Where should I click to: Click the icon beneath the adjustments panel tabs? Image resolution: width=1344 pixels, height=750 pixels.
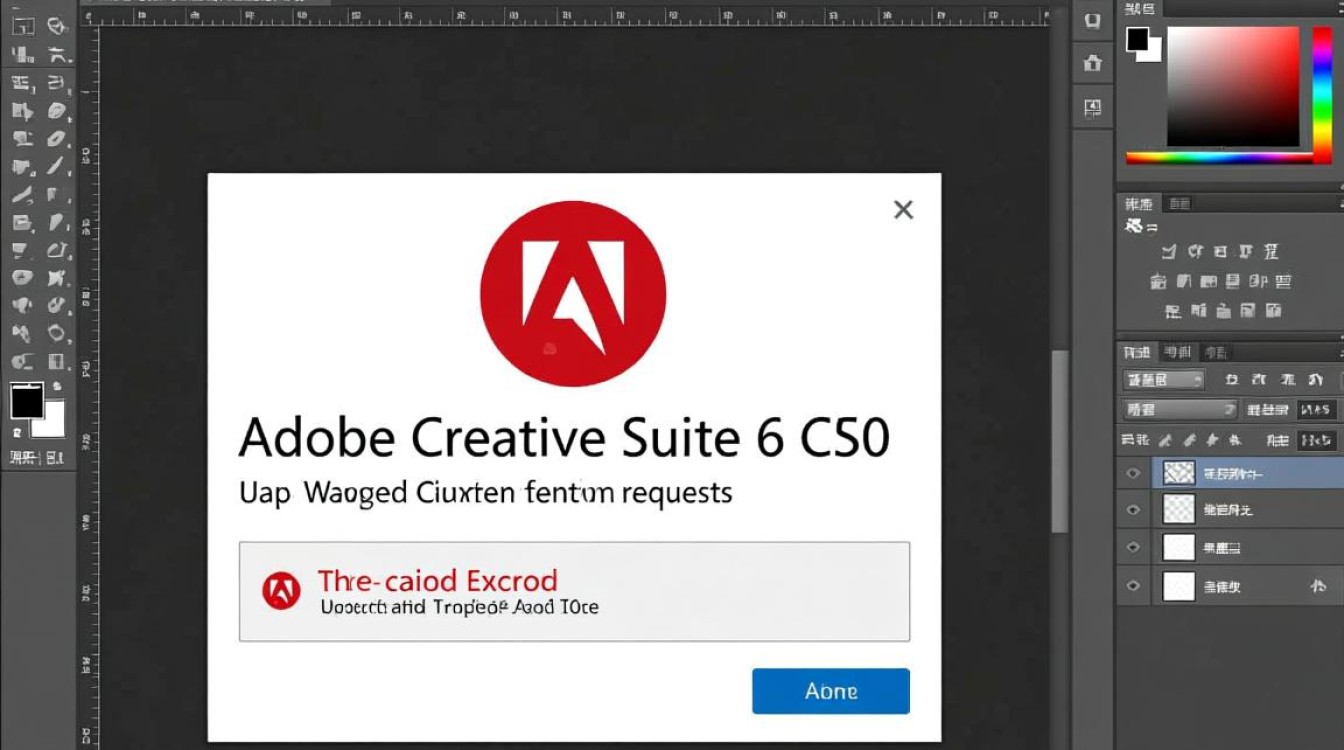coord(1135,227)
